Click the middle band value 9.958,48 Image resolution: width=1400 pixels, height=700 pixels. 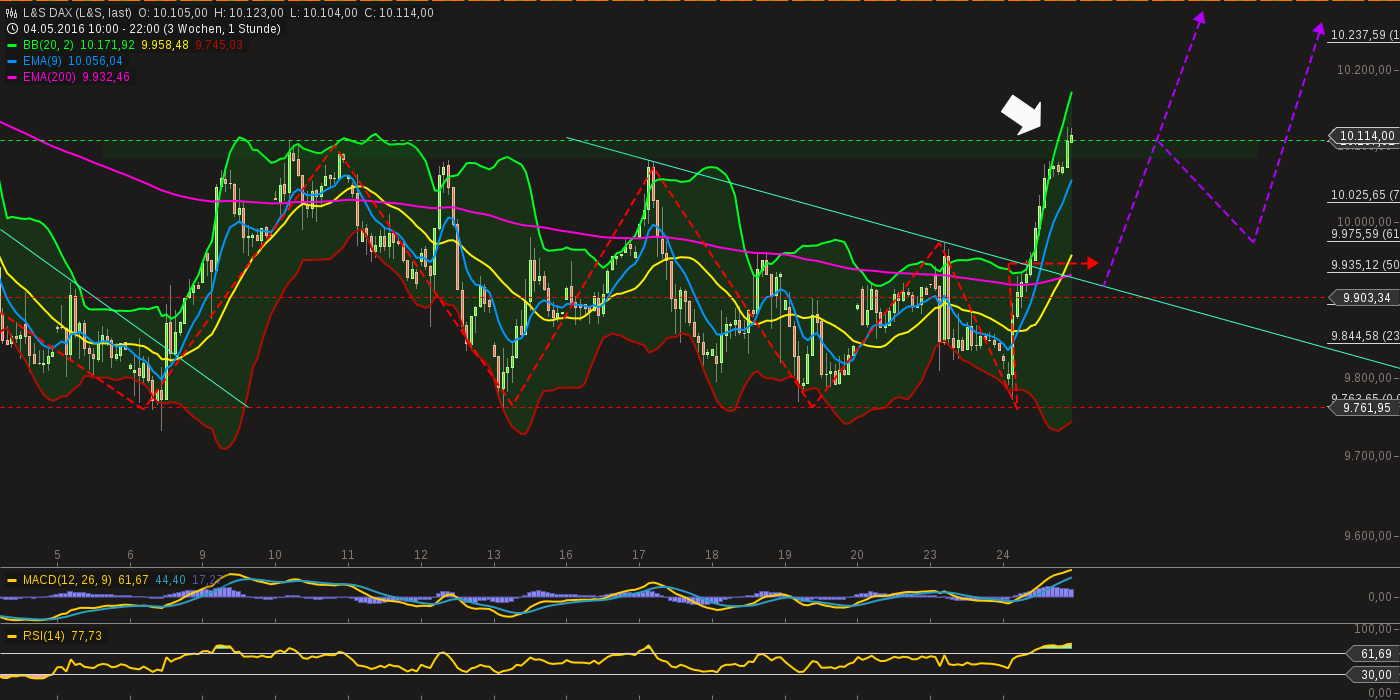click(165, 45)
